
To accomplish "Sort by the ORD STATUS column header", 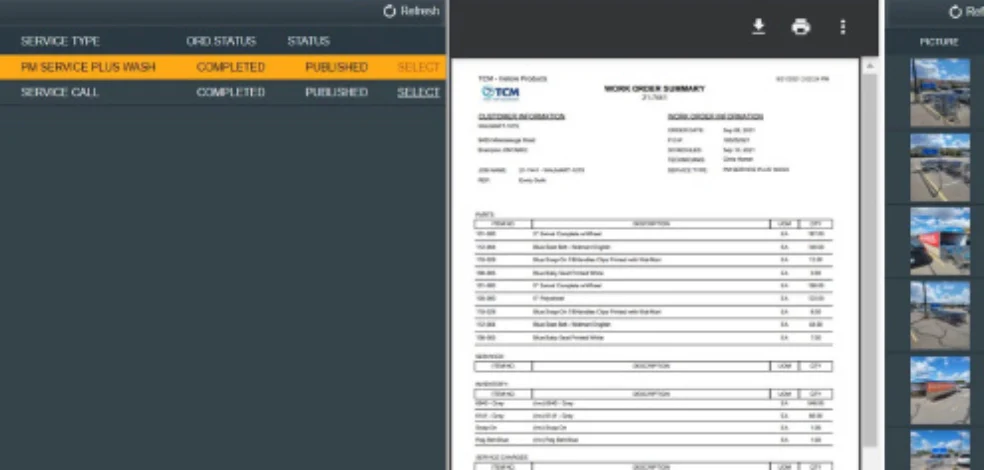I will pyautogui.click(x=220, y=41).
